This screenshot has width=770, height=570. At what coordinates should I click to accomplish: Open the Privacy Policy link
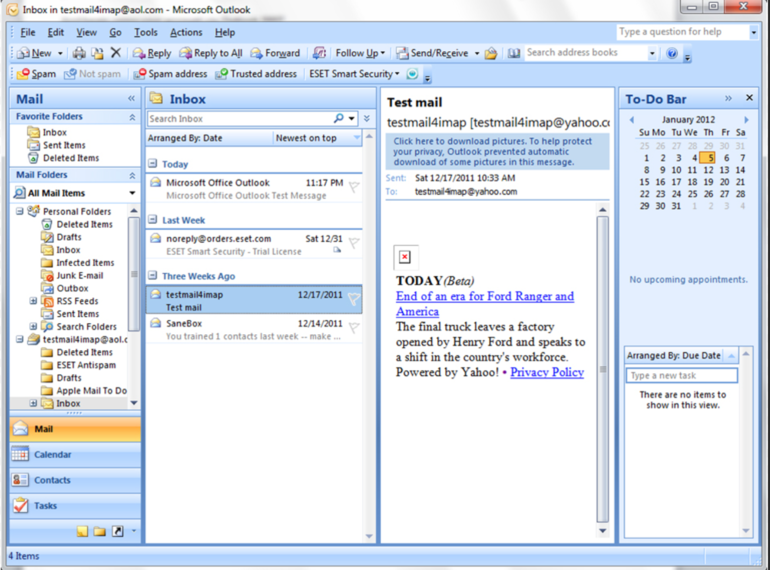coord(547,372)
